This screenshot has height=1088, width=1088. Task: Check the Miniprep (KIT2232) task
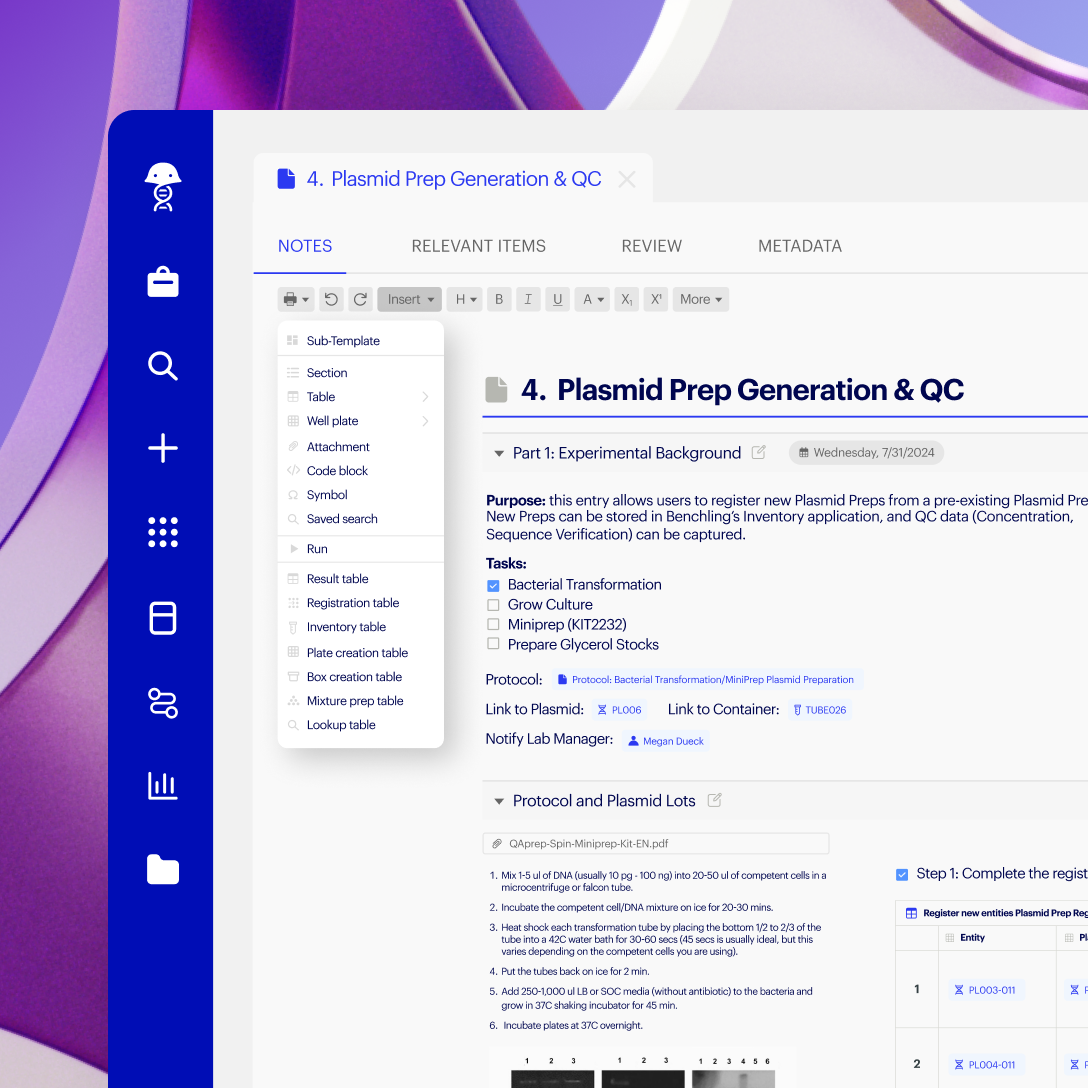pos(493,624)
